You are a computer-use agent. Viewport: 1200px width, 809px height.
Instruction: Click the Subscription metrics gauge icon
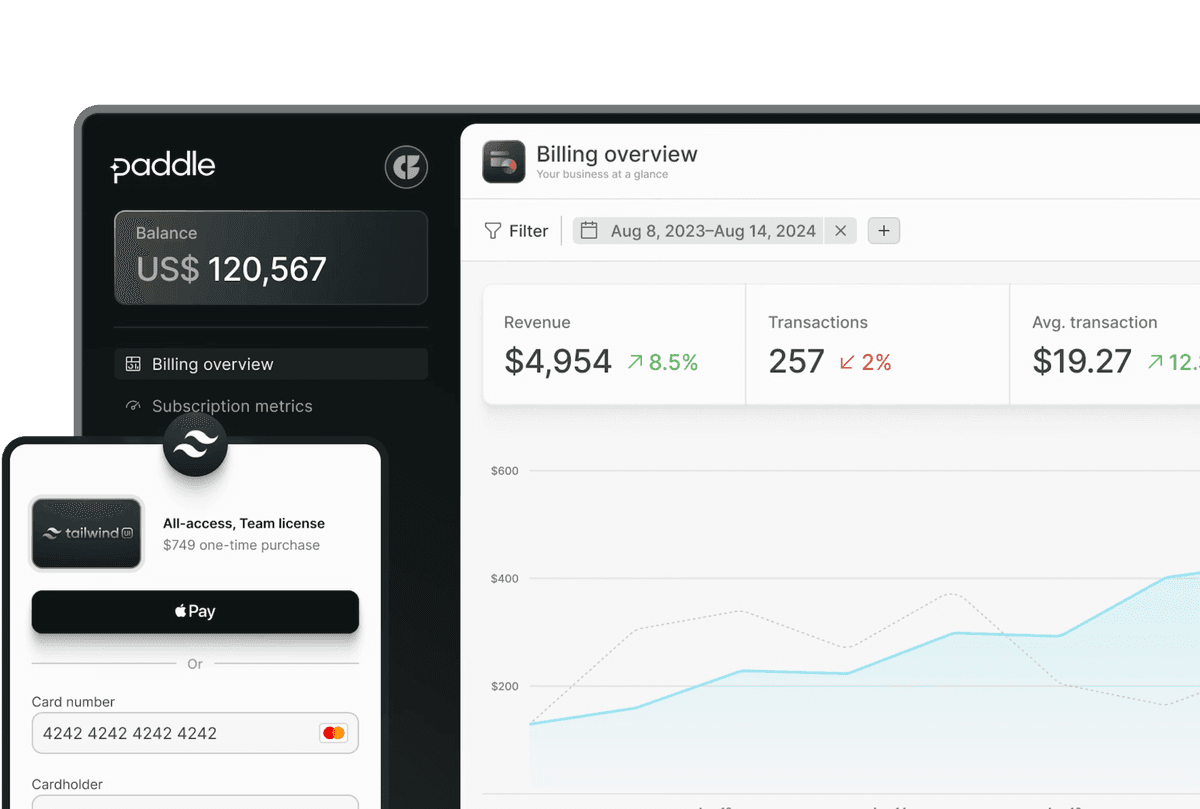click(x=133, y=406)
